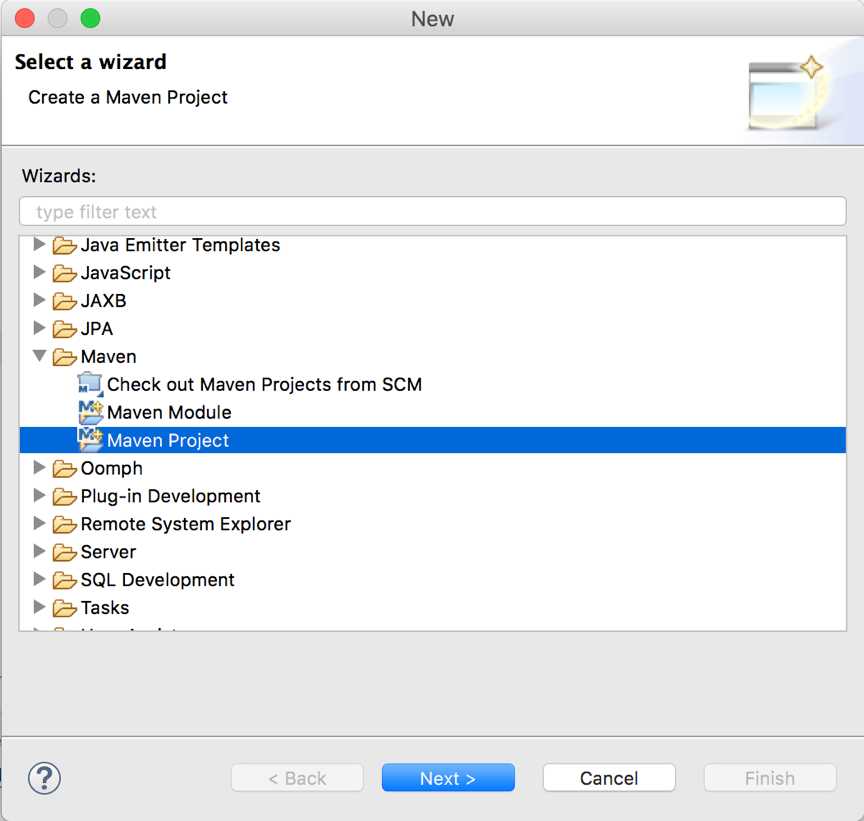
Task: Expand the Remote System Explorer category
Action: [x=40, y=523]
